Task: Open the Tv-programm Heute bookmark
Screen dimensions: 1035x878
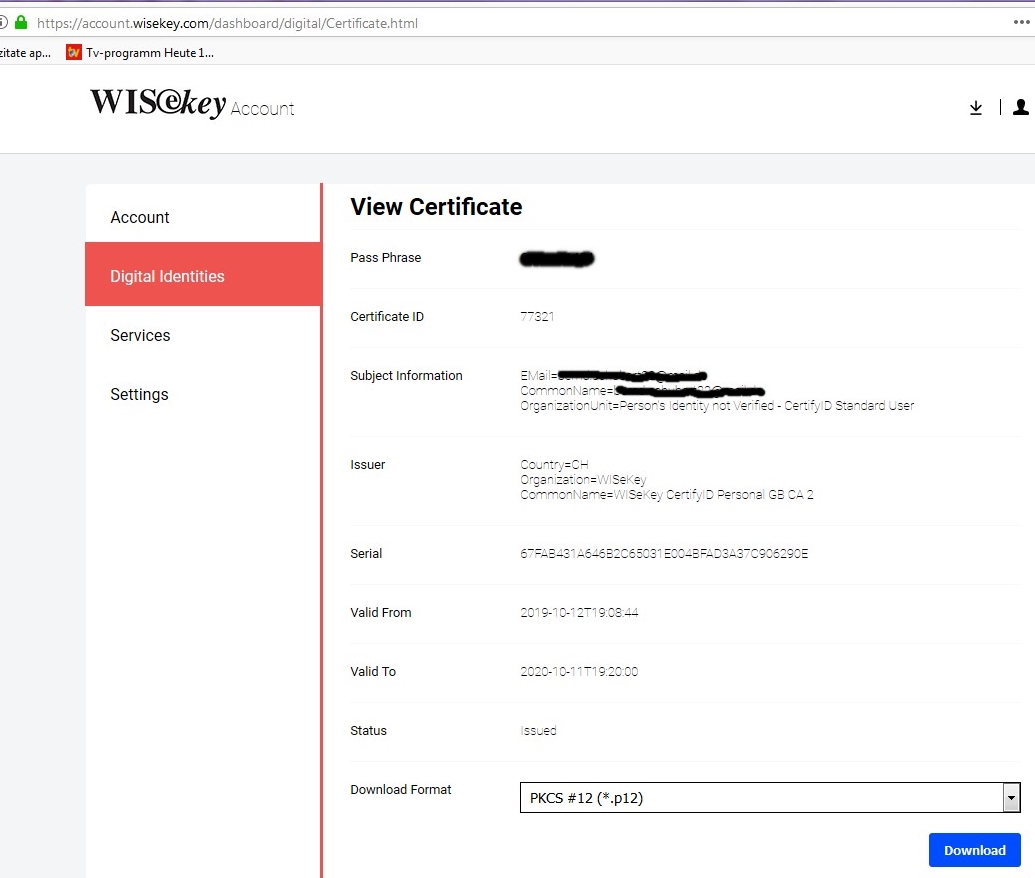Action: tap(140, 53)
